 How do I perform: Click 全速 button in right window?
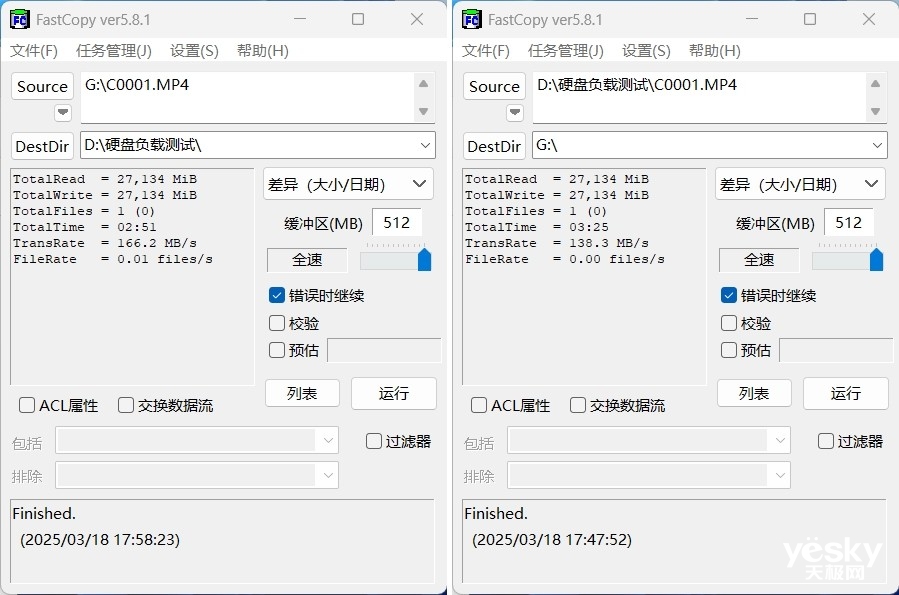coord(759,260)
